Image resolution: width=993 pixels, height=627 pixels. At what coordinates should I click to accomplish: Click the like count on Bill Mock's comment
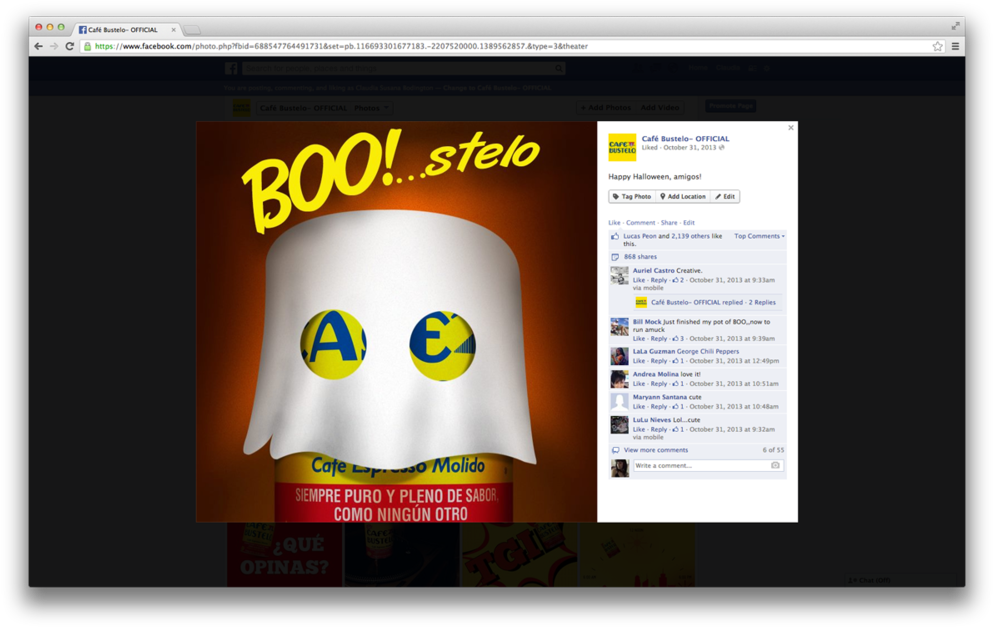(678, 339)
